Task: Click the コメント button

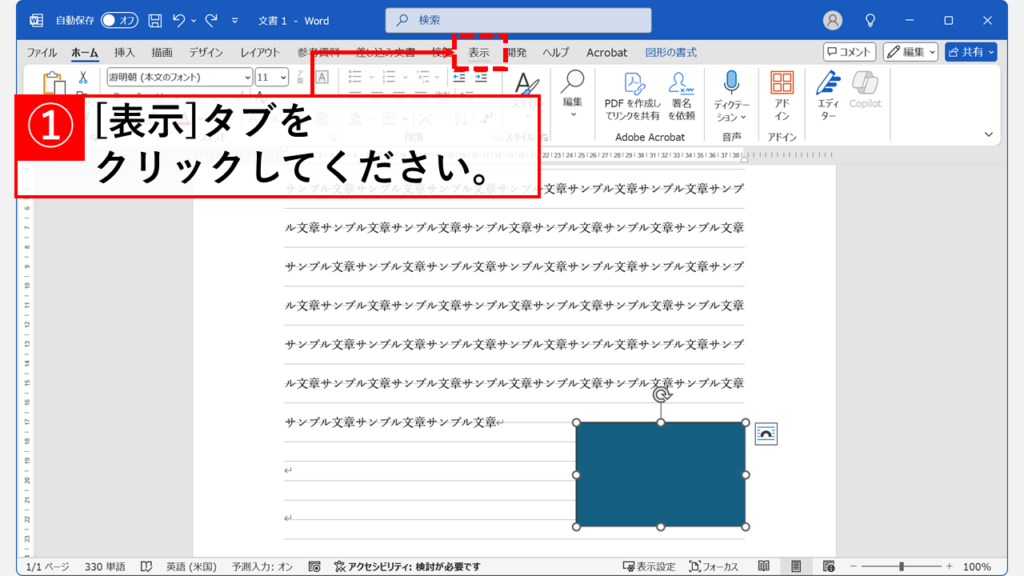Action: (849, 52)
